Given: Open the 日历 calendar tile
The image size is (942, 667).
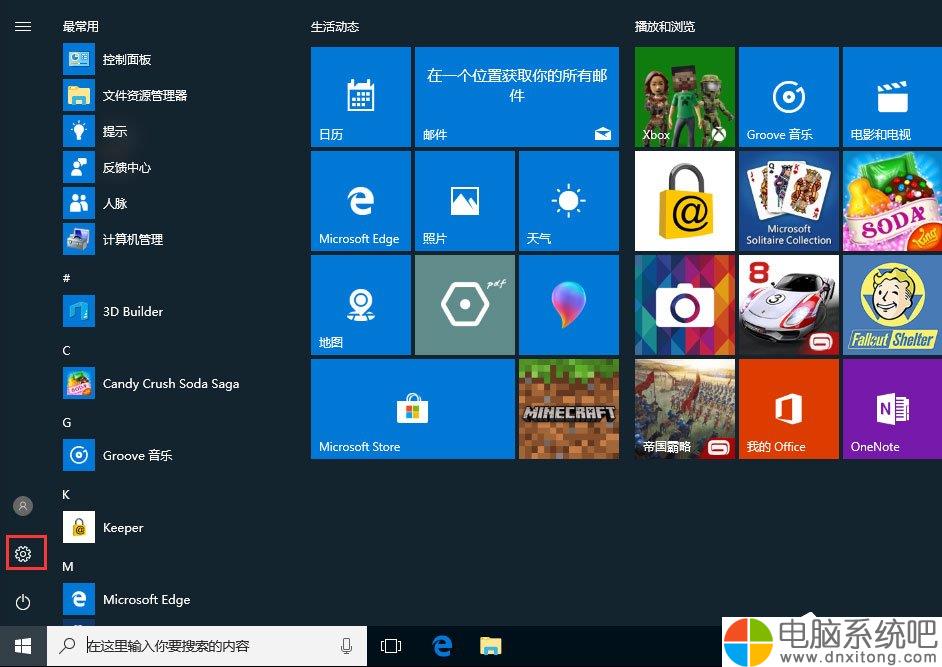Looking at the screenshot, I should pyautogui.click(x=360, y=97).
